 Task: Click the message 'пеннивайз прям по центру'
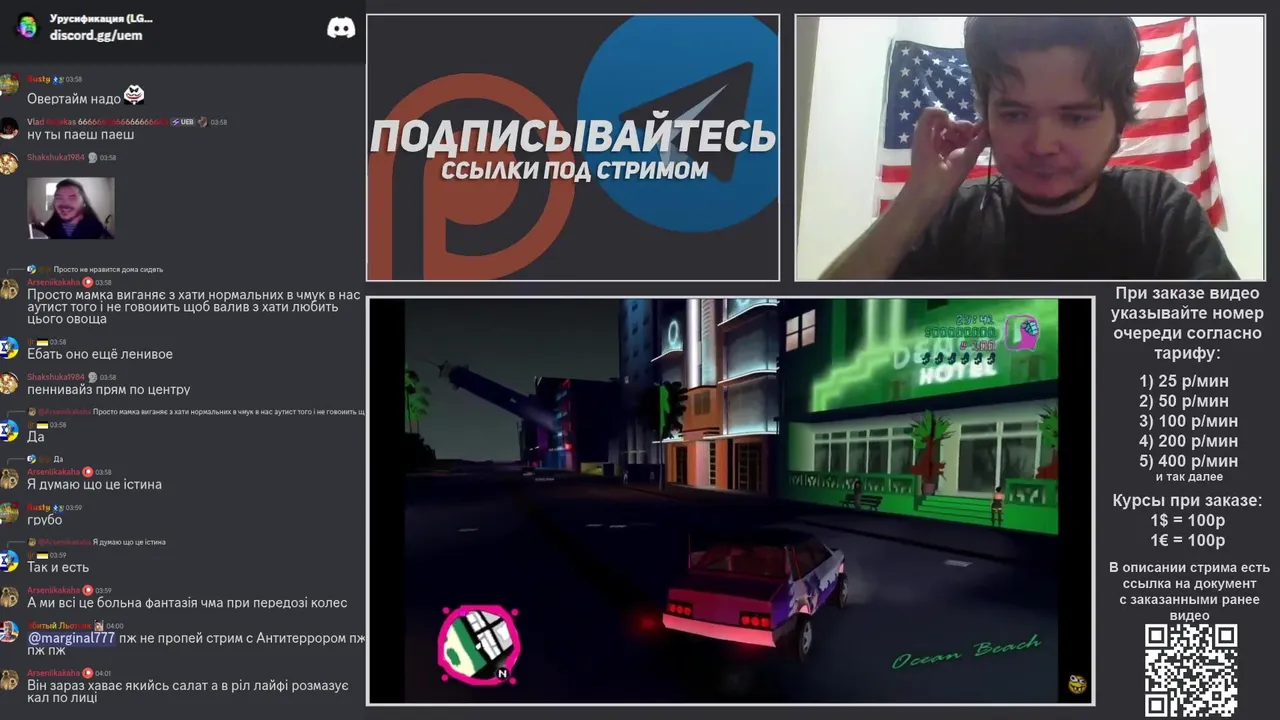coord(109,389)
